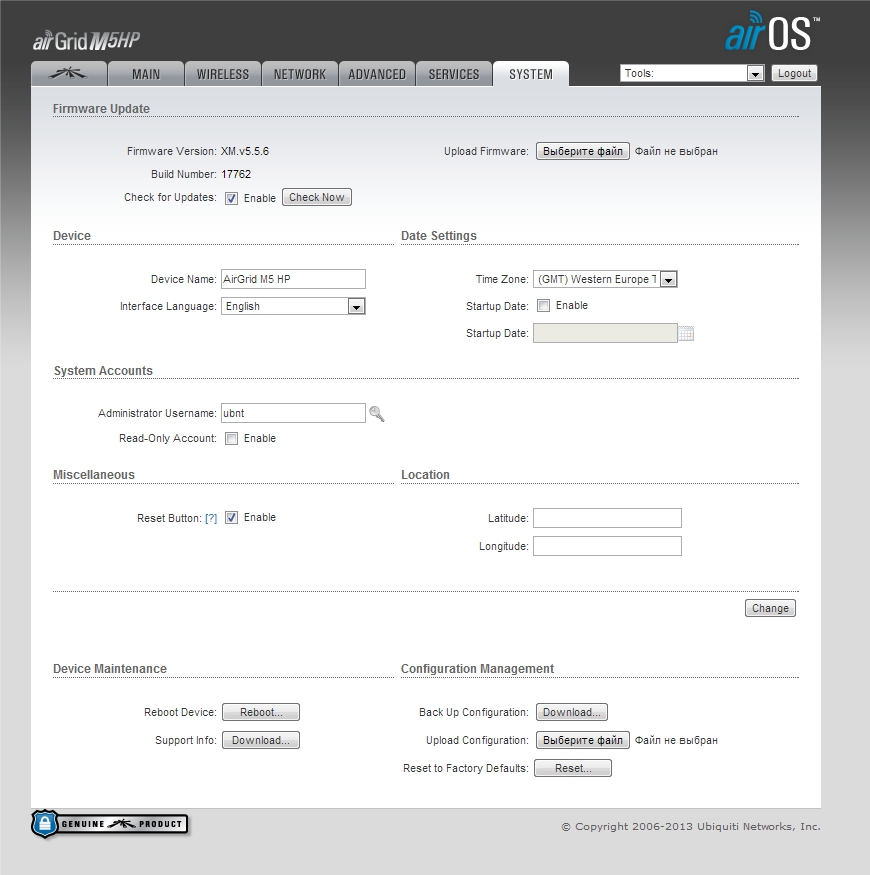Viewport: 870px width, 875px height.
Task: Click Reset... to factory defaults
Action: tap(573, 768)
